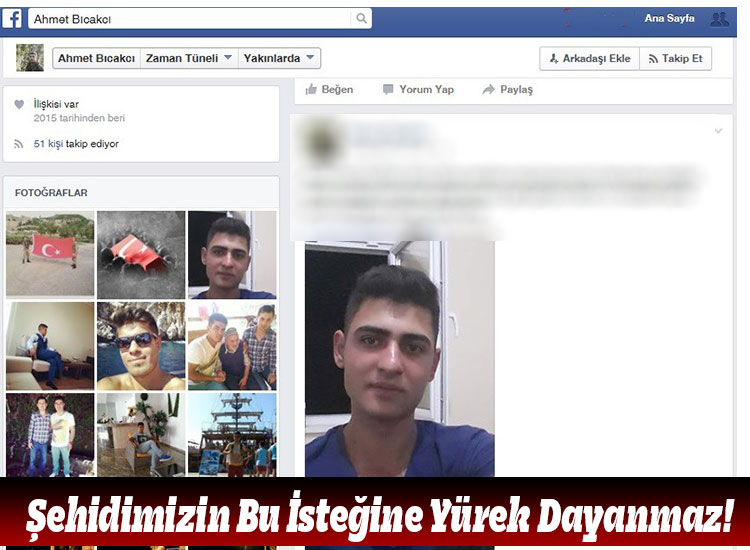This screenshot has height=550, width=750.
Task: Click the search input field
Action: pos(190,18)
